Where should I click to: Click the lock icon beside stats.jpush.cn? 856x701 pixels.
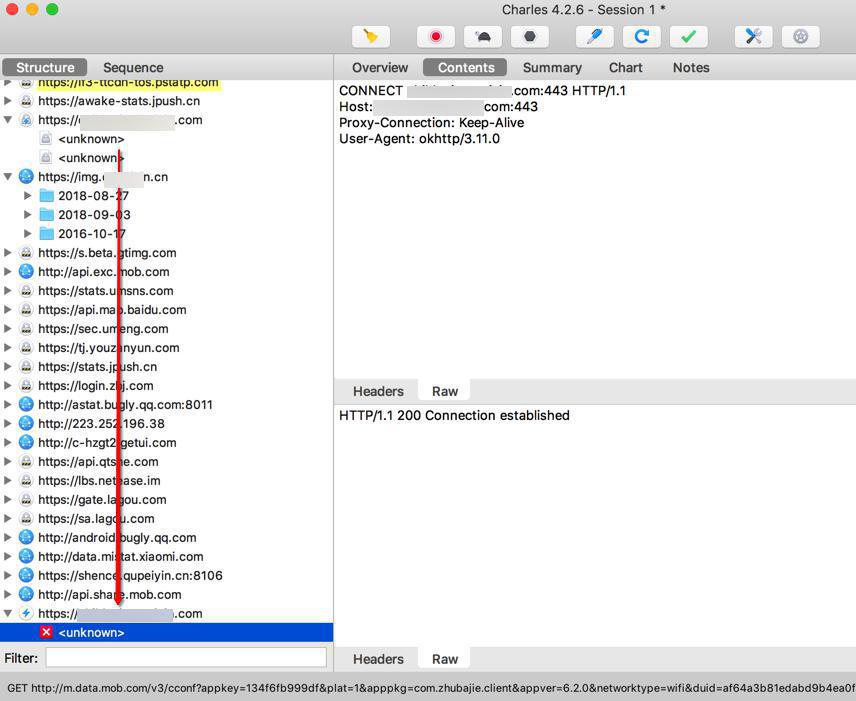26,366
